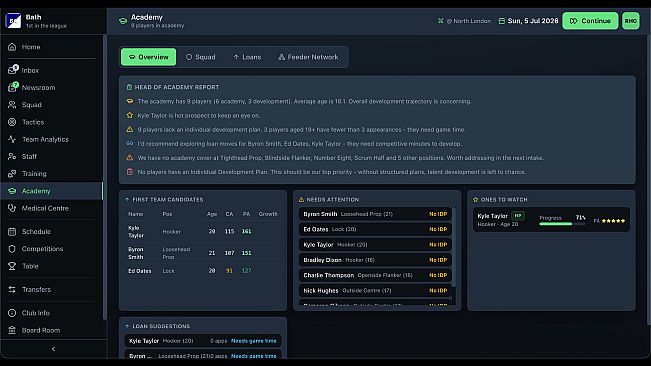
Task: Expand the Loan Suggestions section arrow
Action: point(127,326)
